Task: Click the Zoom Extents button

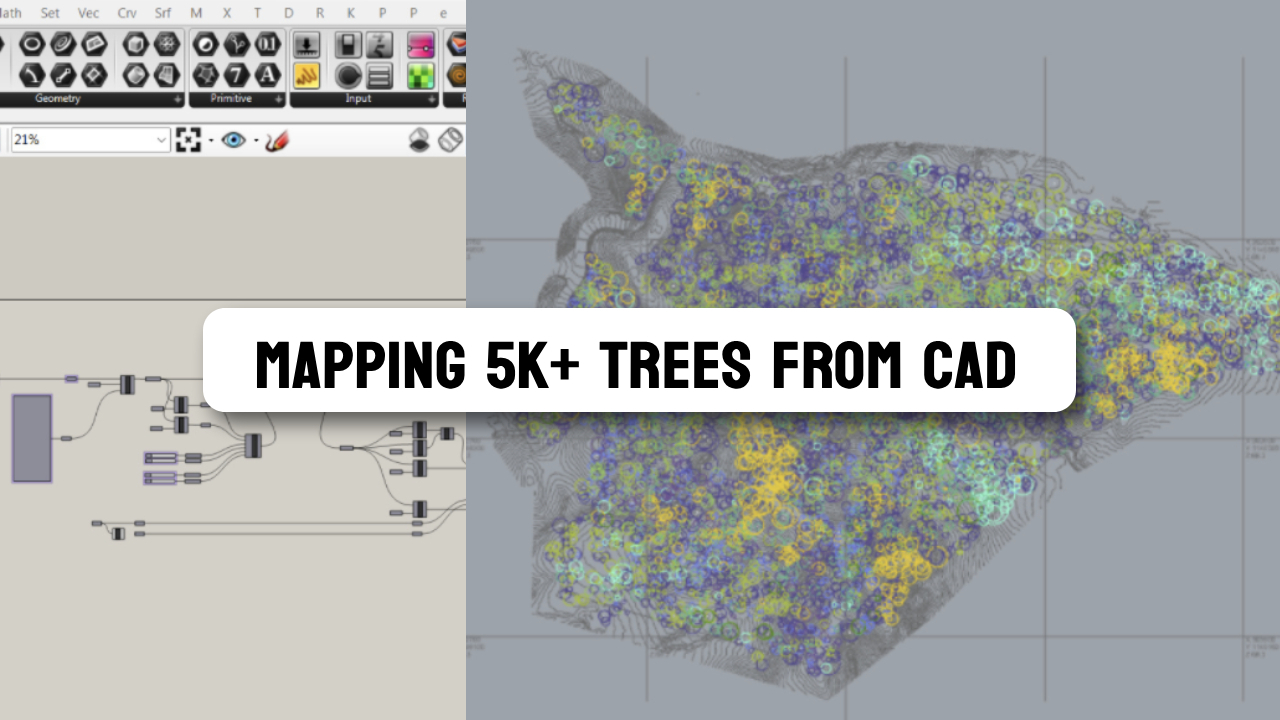Action: 188,140
